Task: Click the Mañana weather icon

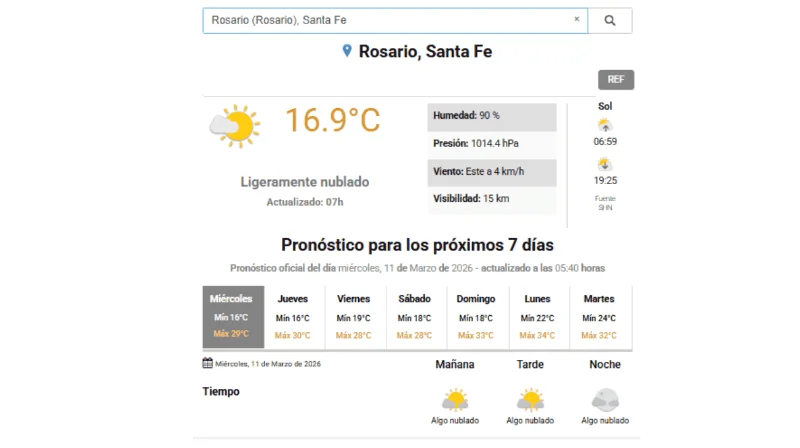Action: [x=455, y=400]
